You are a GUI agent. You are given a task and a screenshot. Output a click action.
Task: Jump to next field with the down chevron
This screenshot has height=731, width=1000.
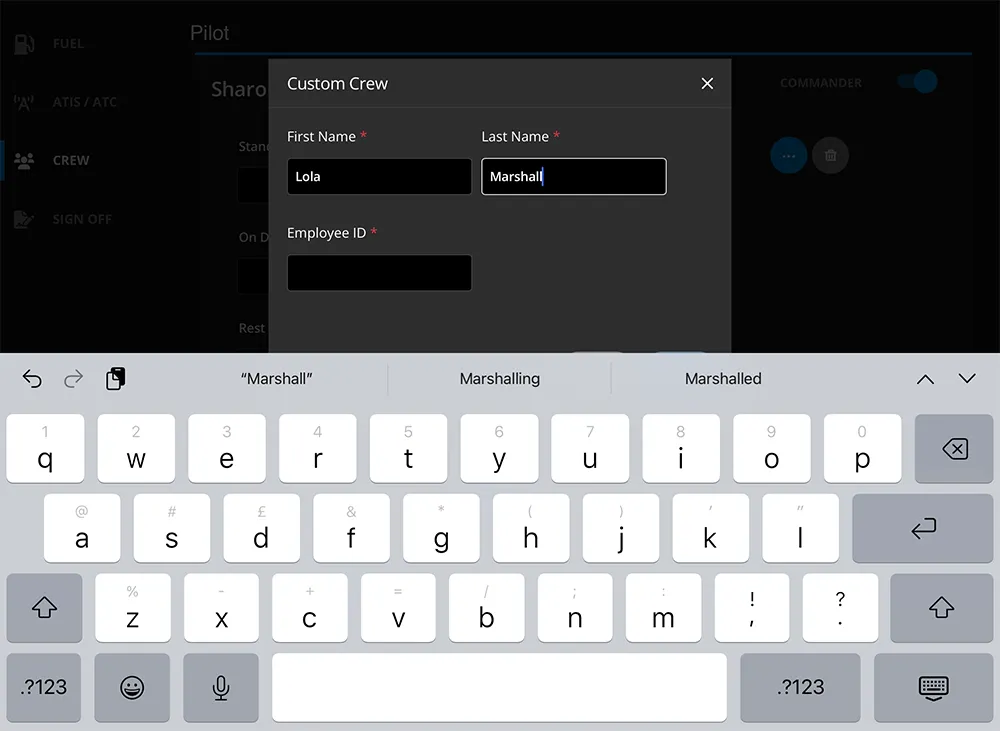pyautogui.click(x=966, y=379)
